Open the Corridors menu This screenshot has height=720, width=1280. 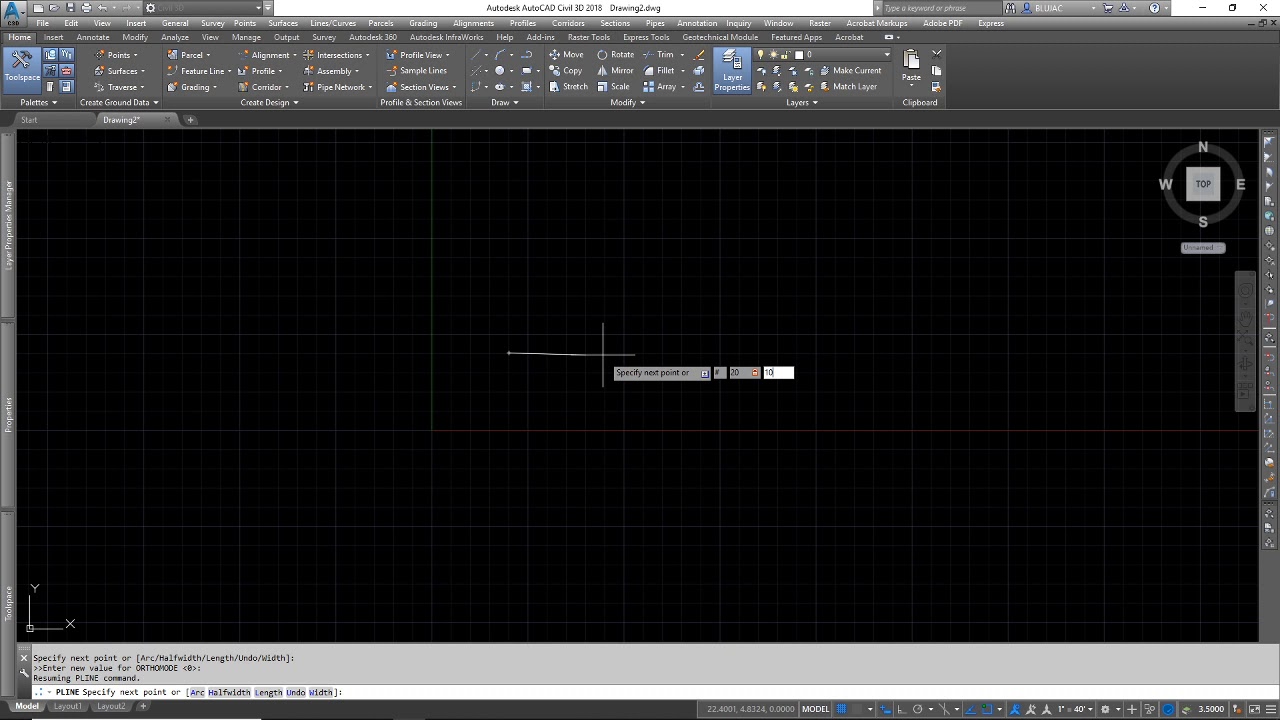click(568, 23)
